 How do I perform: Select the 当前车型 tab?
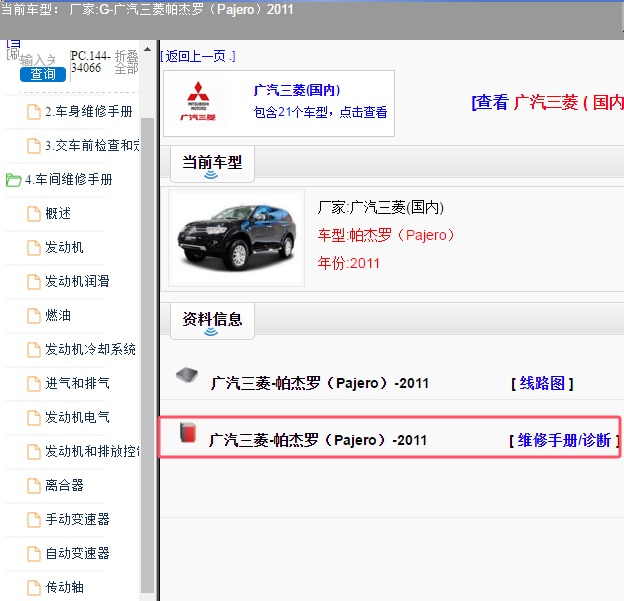[212, 164]
